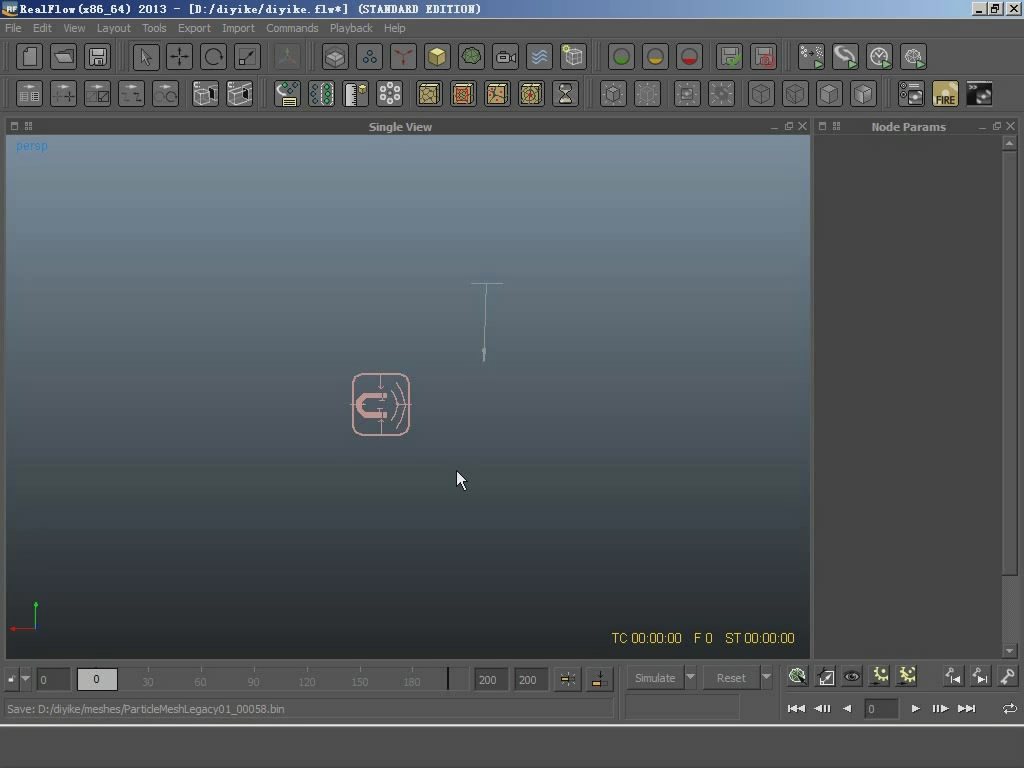The width and height of the screenshot is (1024, 768).
Task: Toggle the last solid cube shading icon
Action: point(863,93)
